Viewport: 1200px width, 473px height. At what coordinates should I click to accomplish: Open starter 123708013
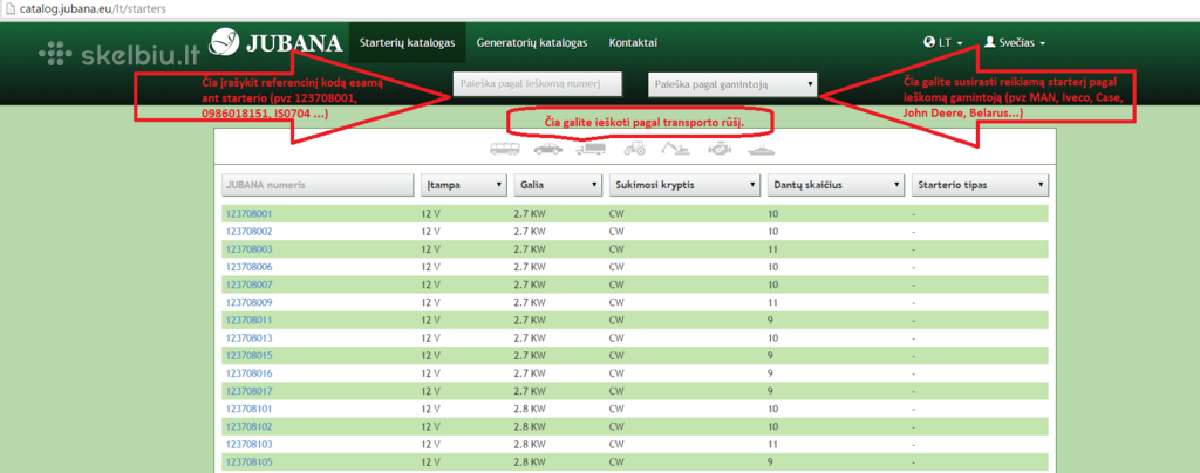tap(249, 338)
